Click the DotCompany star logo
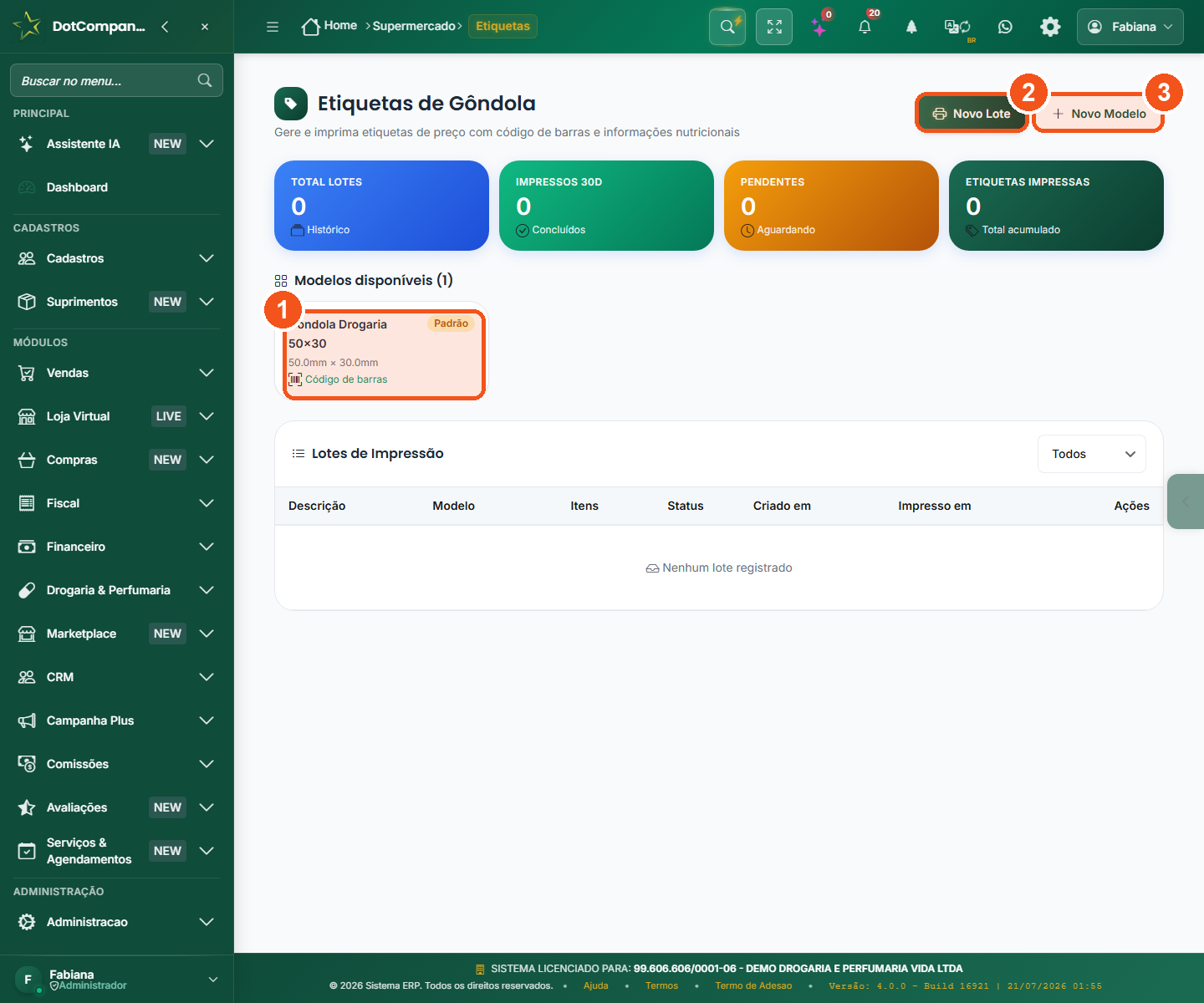Viewport: 1204px width, 1003px height. [x=27, y=26]
